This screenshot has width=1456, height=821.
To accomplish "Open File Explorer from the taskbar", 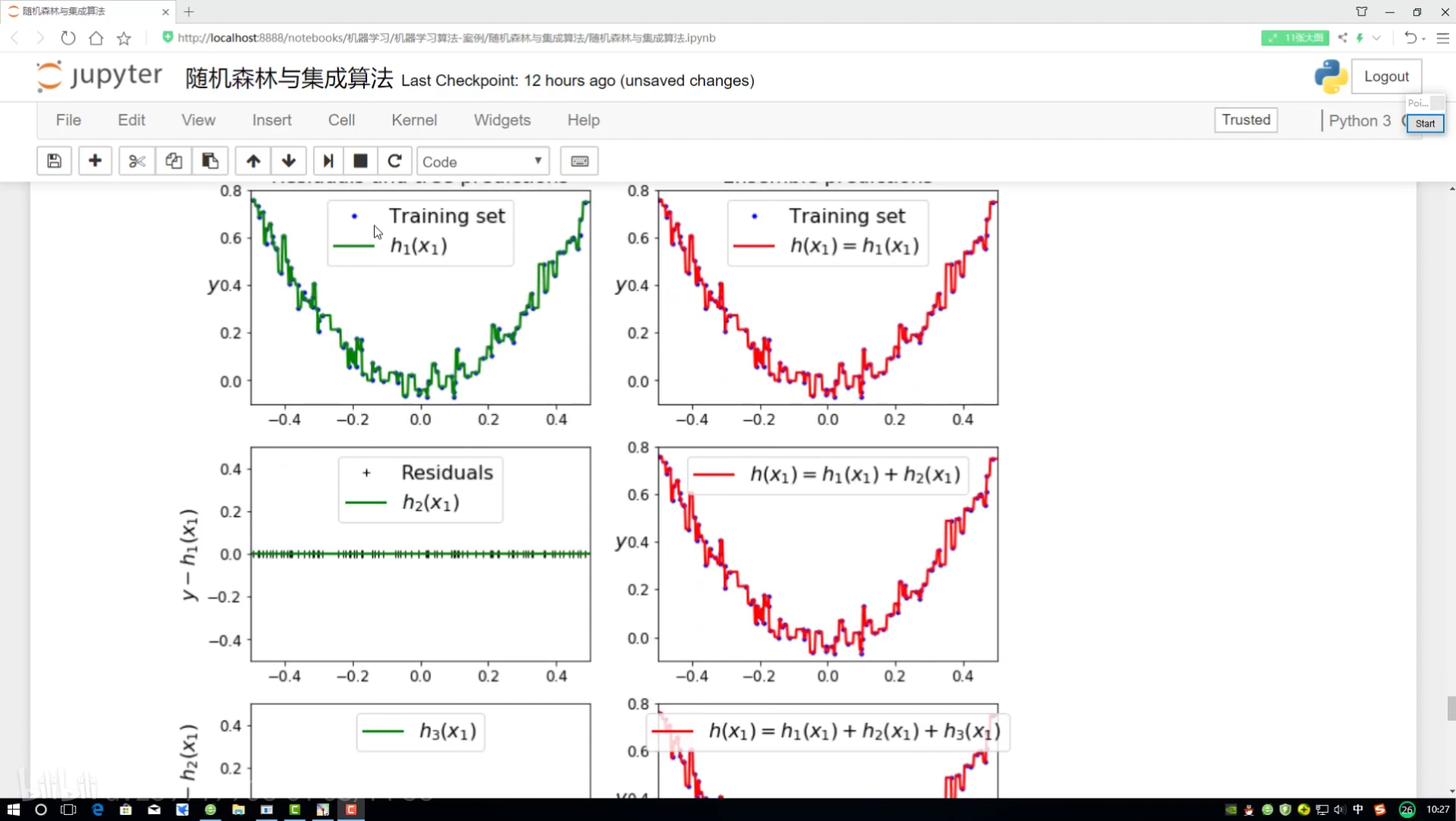I will [239, 810].
